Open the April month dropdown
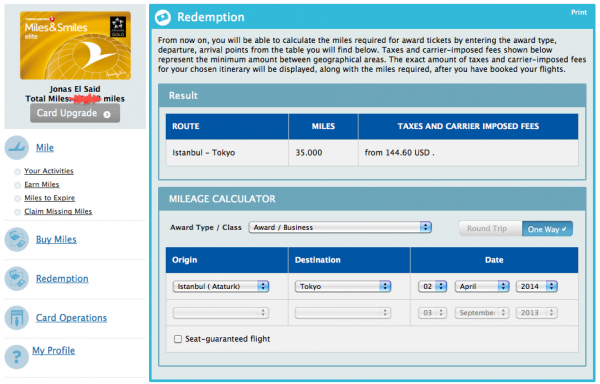600x384 pixels. pyautogui.click(x=482, y=286)
